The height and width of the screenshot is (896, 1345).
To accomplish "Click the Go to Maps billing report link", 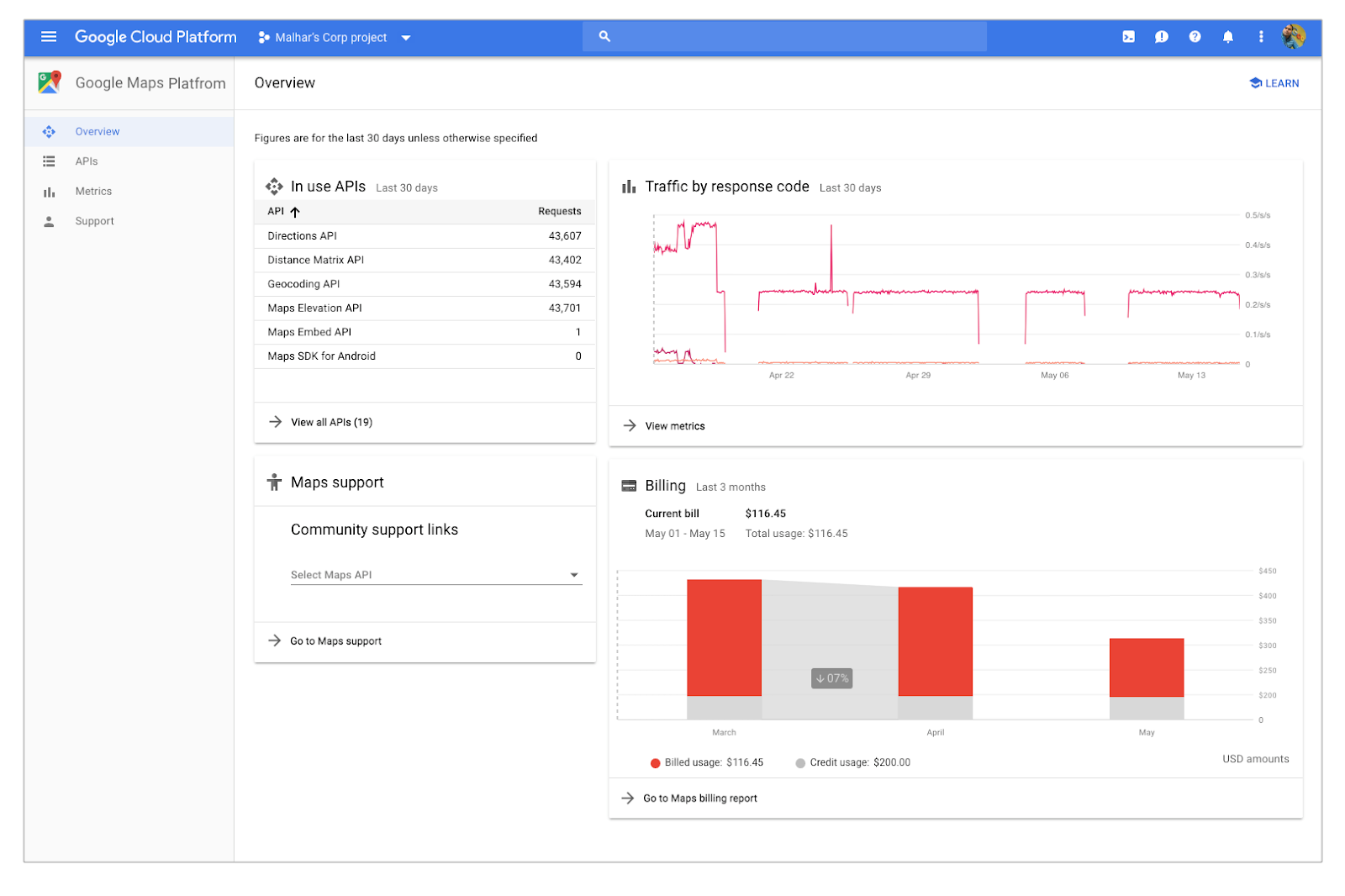I will click(x=700, y=798).
